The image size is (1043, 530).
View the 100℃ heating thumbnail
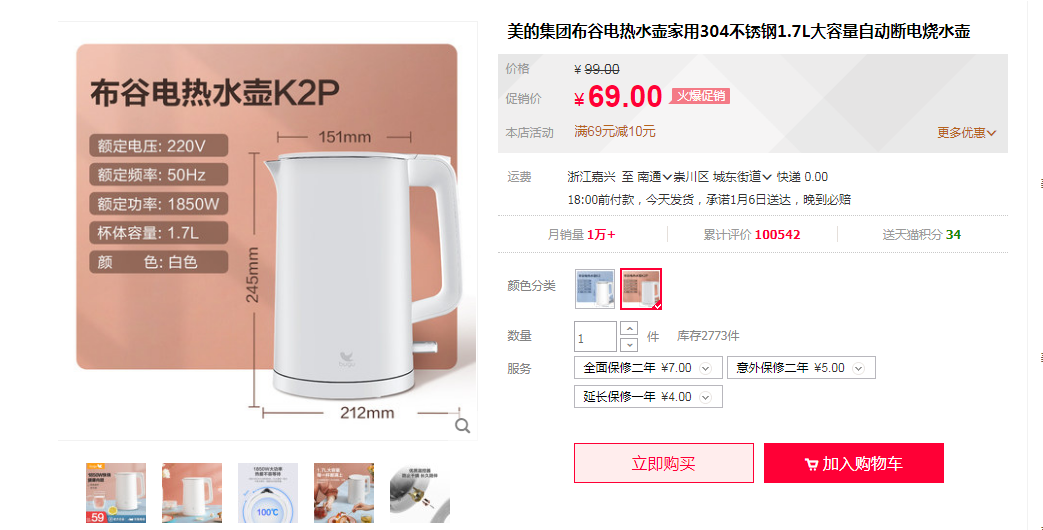click(x=268, y=493)
